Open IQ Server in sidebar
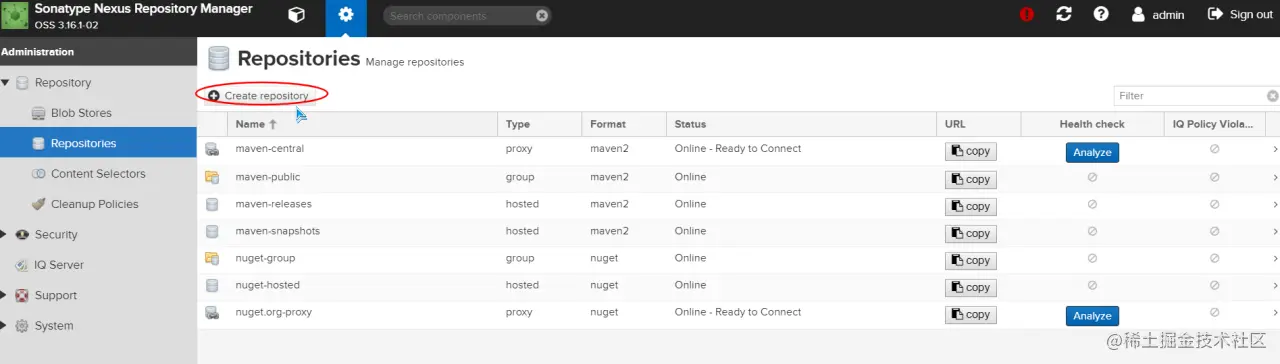This screenshot has height=364, width=1280. pyautogui.click(x=98, y=265)
